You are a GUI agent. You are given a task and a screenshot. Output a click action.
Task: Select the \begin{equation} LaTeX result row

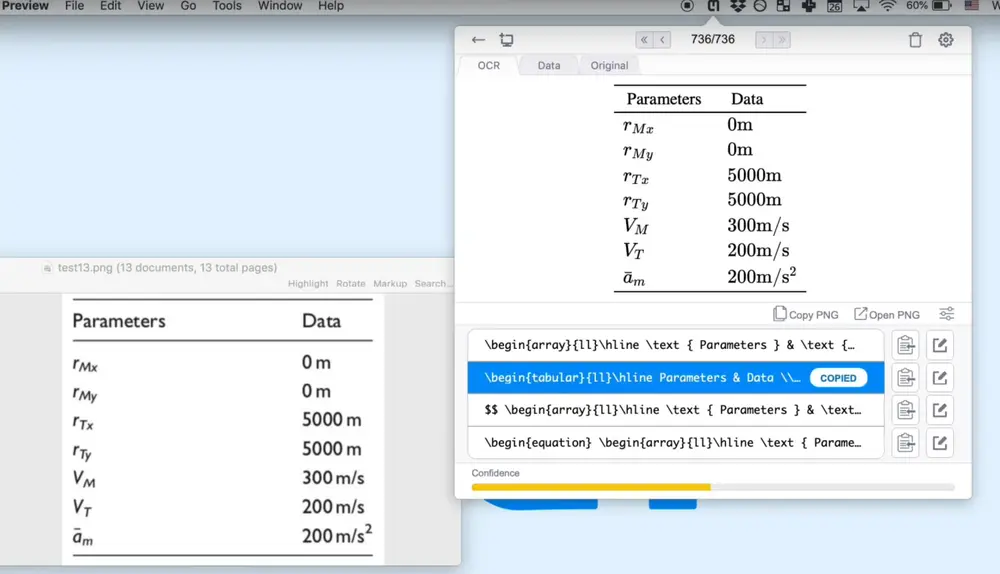click(x=675, y=442)
